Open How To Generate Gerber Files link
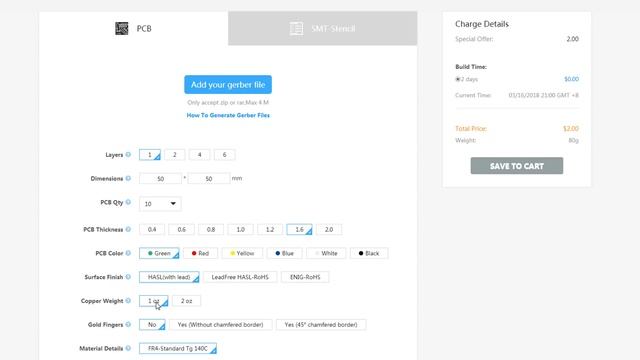640x360 pixels. click(228, 116)
